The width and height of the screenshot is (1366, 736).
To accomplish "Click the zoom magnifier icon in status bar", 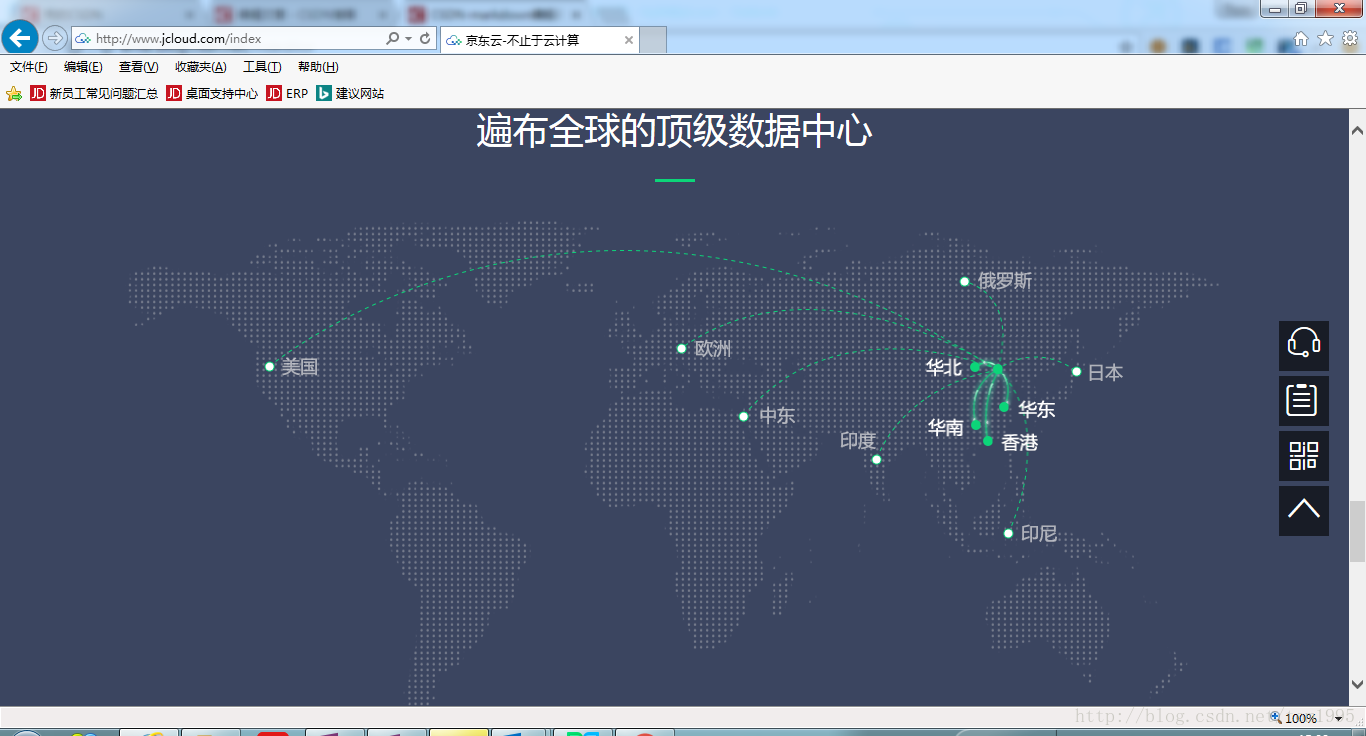I will point(1276,718).
